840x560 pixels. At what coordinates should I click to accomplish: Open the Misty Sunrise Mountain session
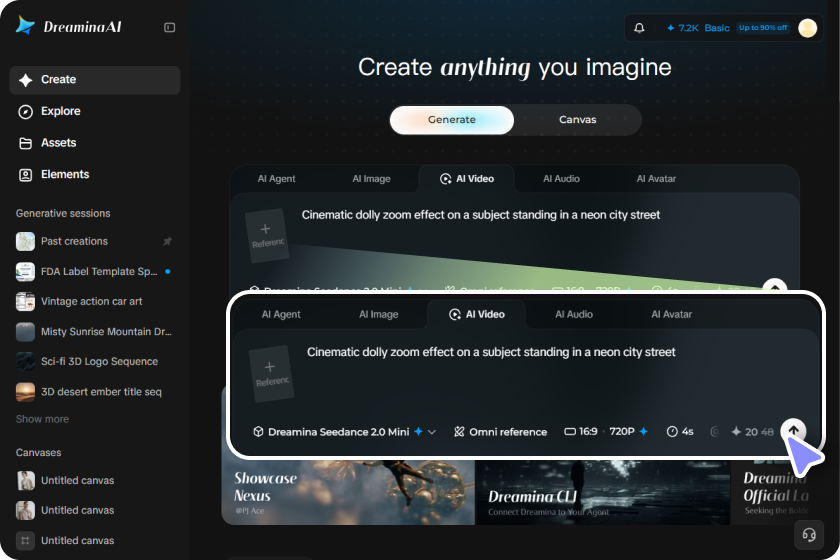coord(95,332)
